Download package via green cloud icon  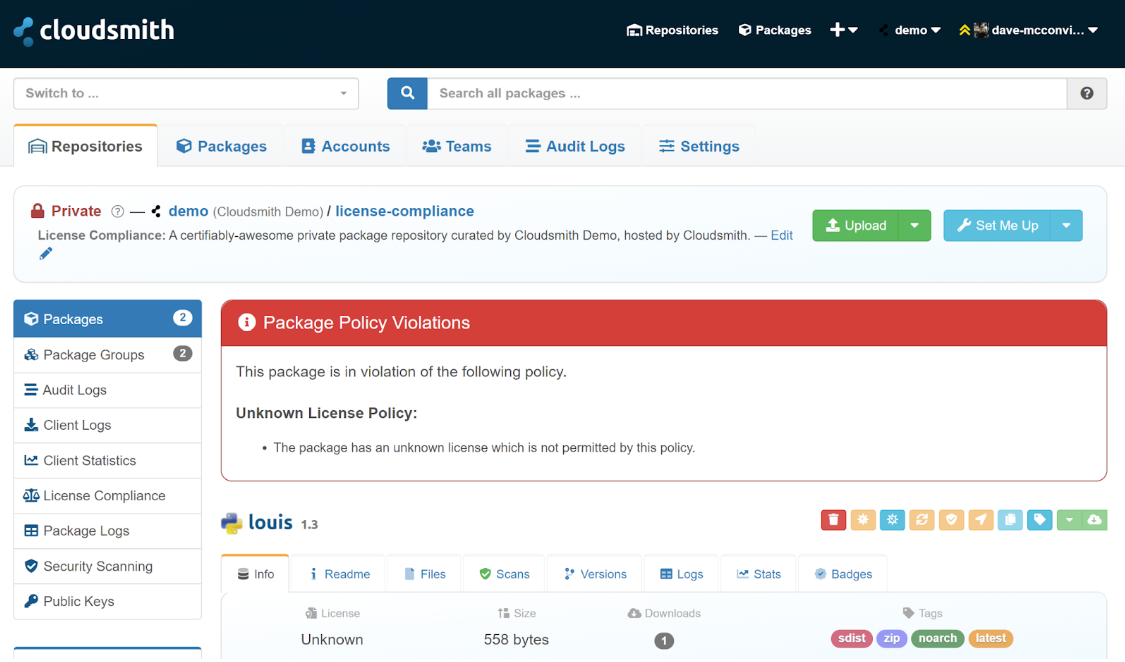1094,520
